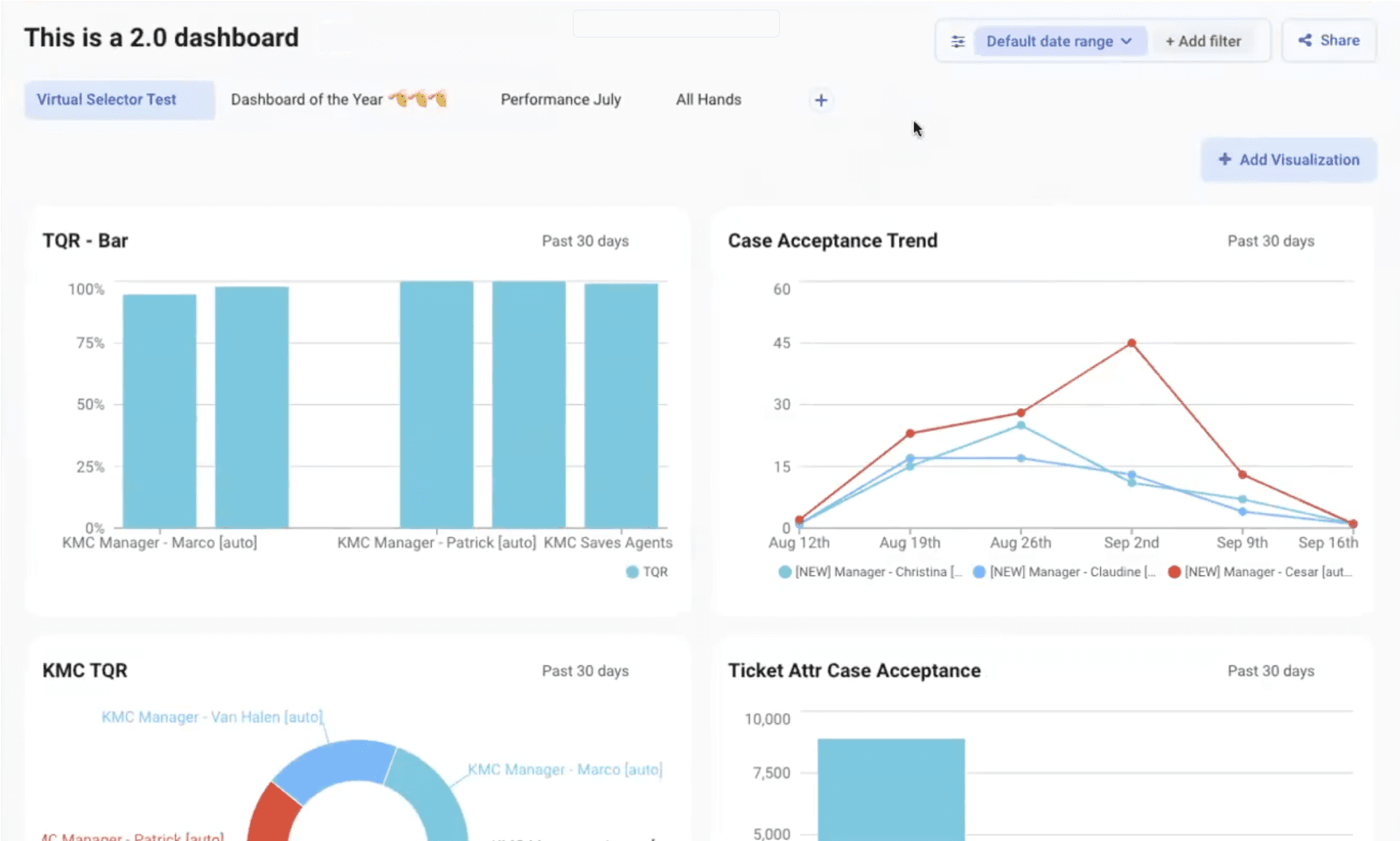This screenshot has width=1400, height=841.
Task: Switch to Dashboard of the Year tab
Action: click(338, 100)
